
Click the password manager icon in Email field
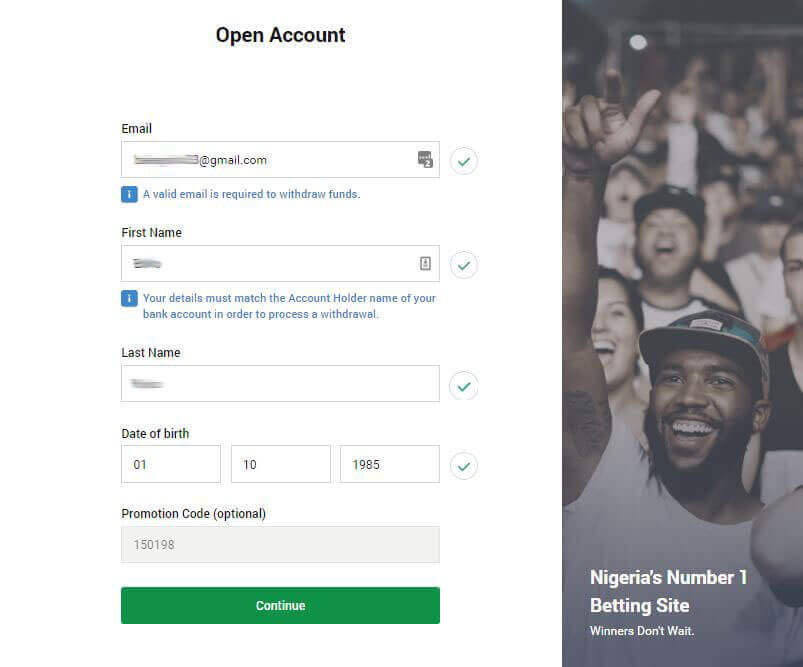(x=425, y=160)
